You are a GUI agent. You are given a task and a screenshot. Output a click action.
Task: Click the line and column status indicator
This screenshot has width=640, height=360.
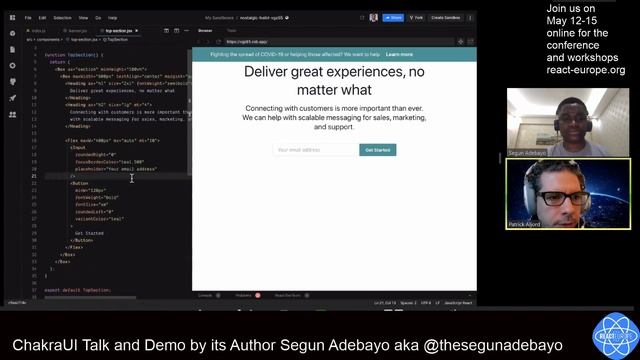[384, 303]
